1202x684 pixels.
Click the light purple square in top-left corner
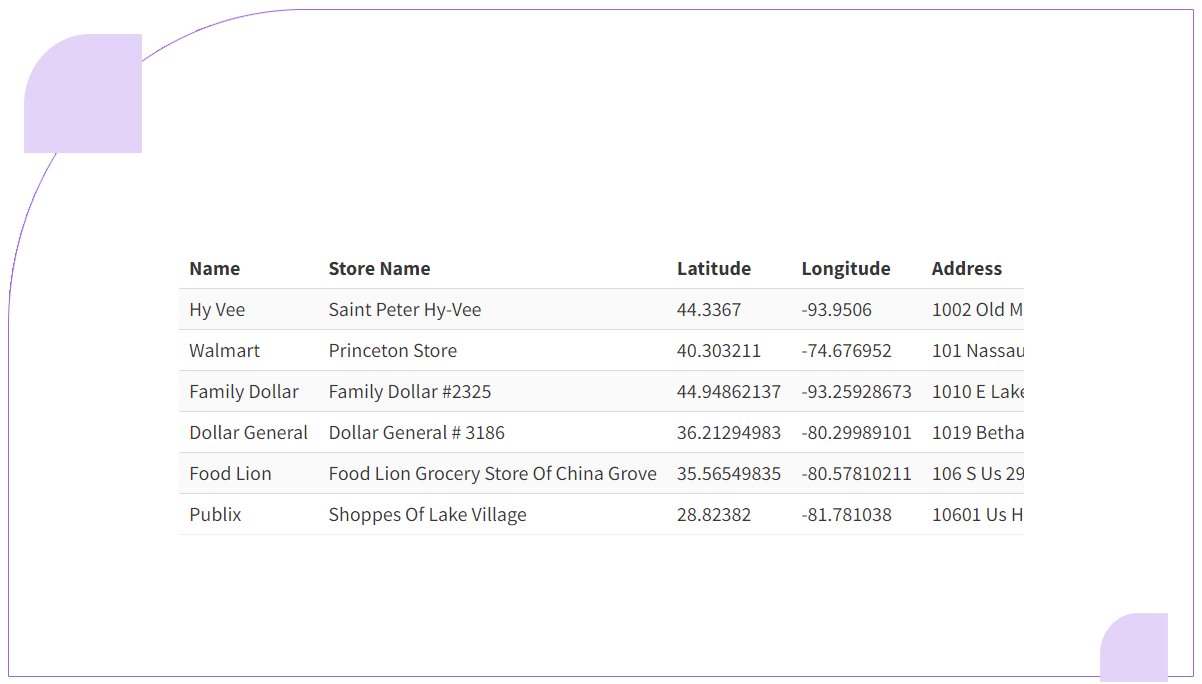point(83,93)
